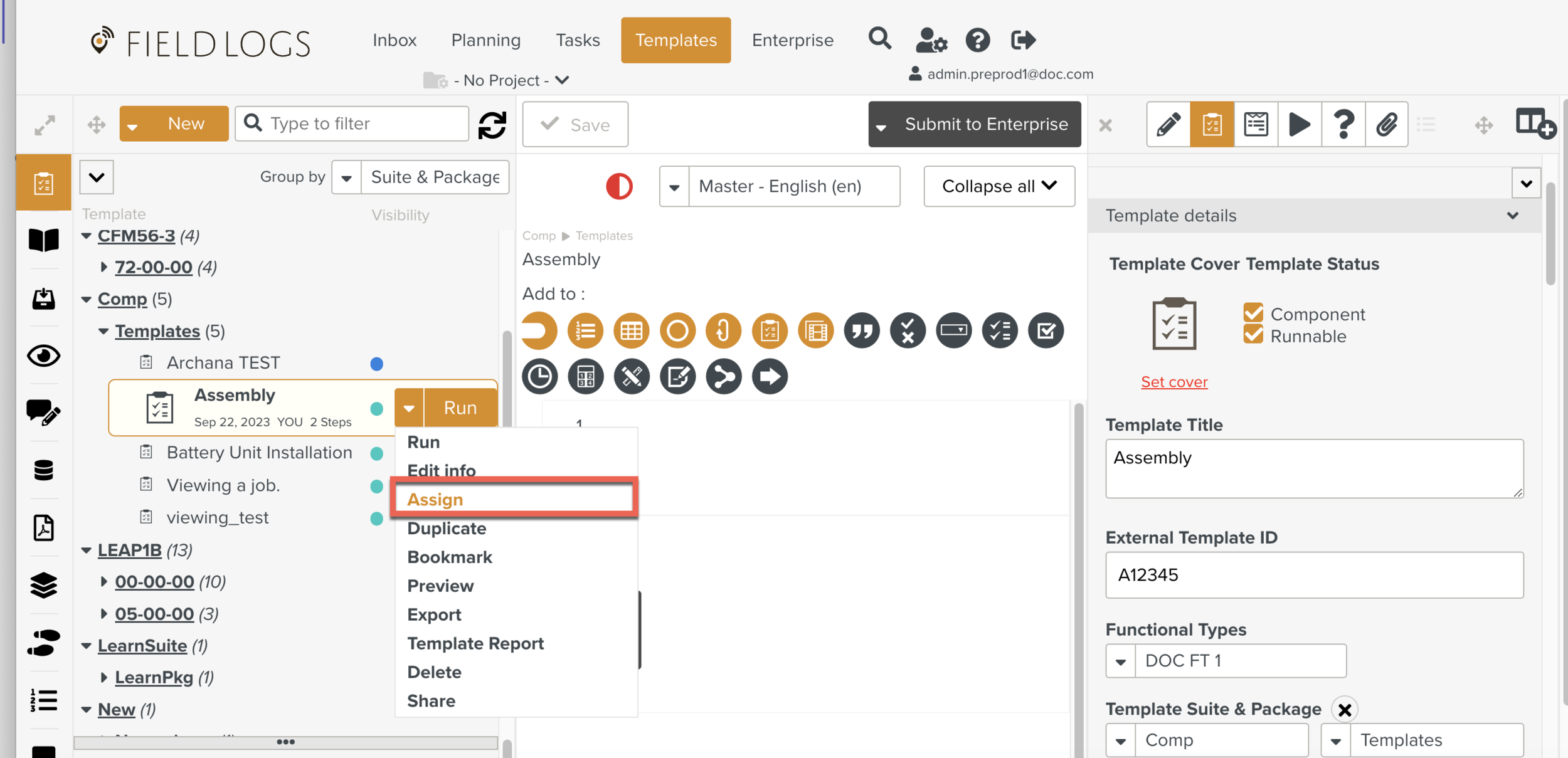Screen dimensions: 1568x758
Task: Expand the 72-00-00 tree node
Action: pos(104,267)
